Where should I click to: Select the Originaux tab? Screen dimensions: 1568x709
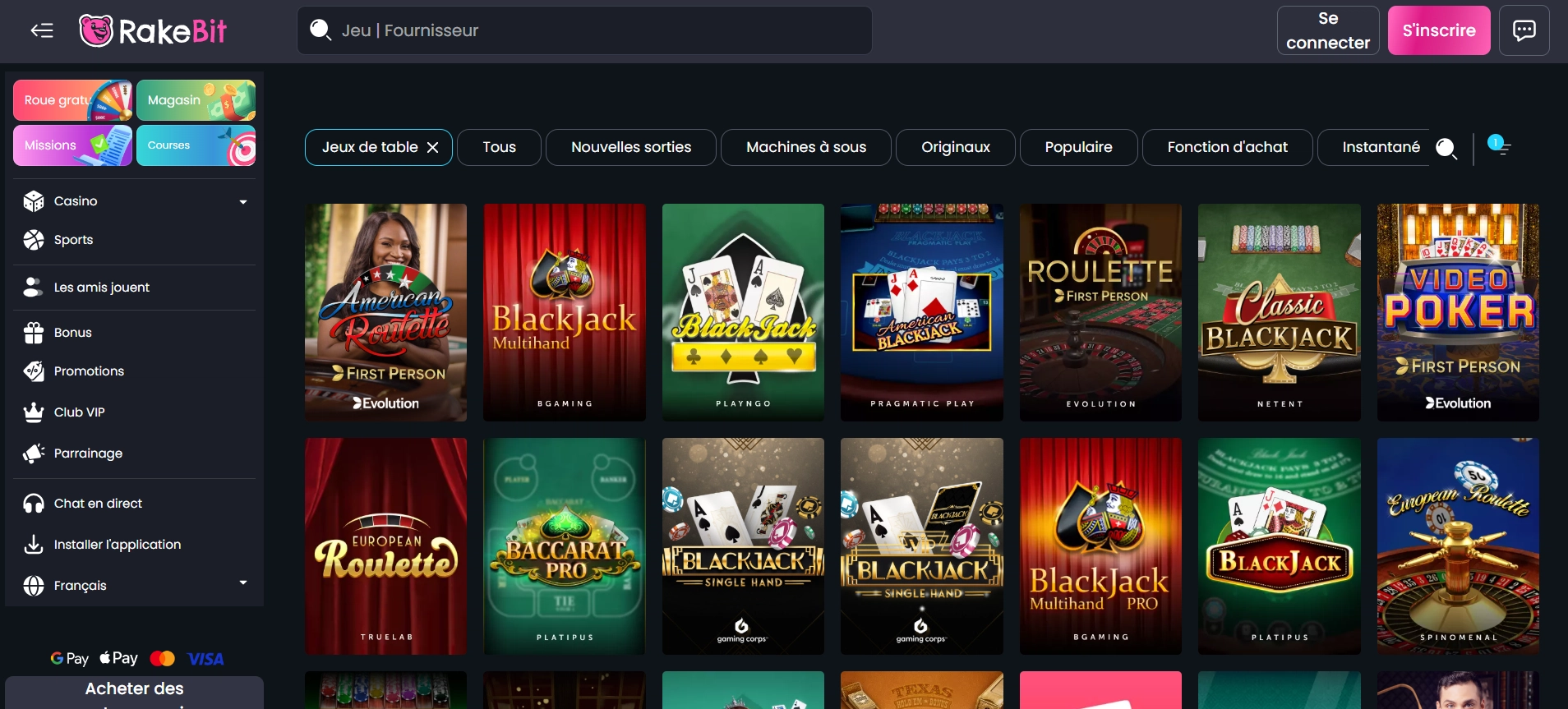956,148
